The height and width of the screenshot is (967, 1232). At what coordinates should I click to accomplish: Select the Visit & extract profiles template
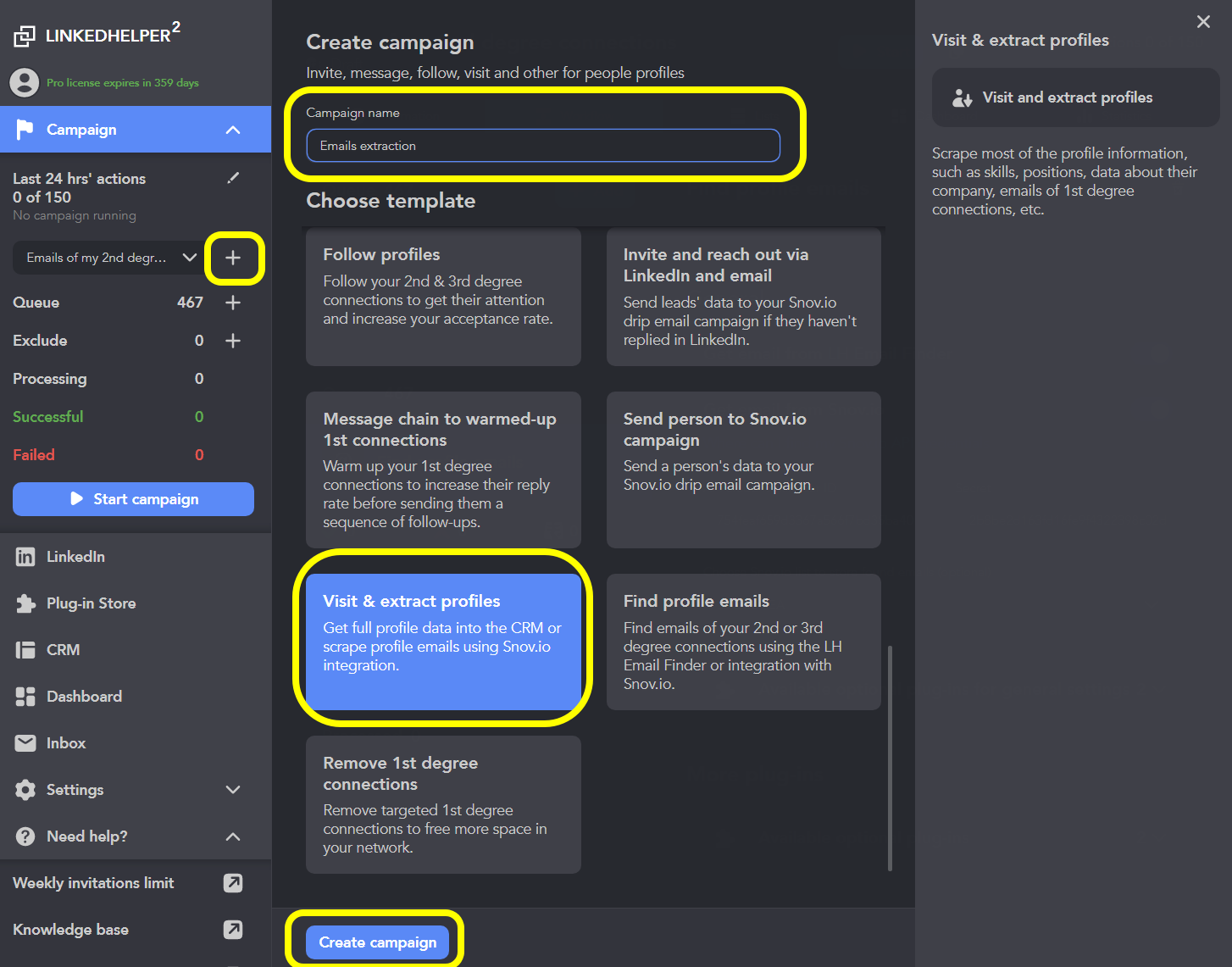pyautogui.click(x=443, y=642)
